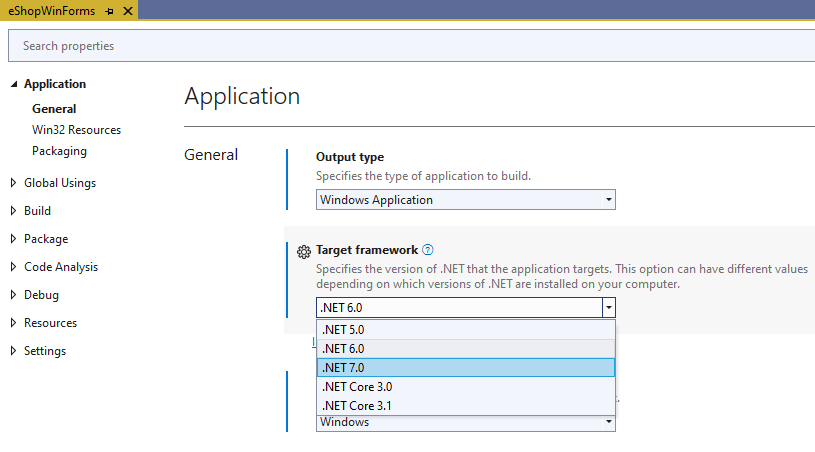Pin the eShopWinForms tab
Screen dimensions: 815x452
[x=109, y=11]
